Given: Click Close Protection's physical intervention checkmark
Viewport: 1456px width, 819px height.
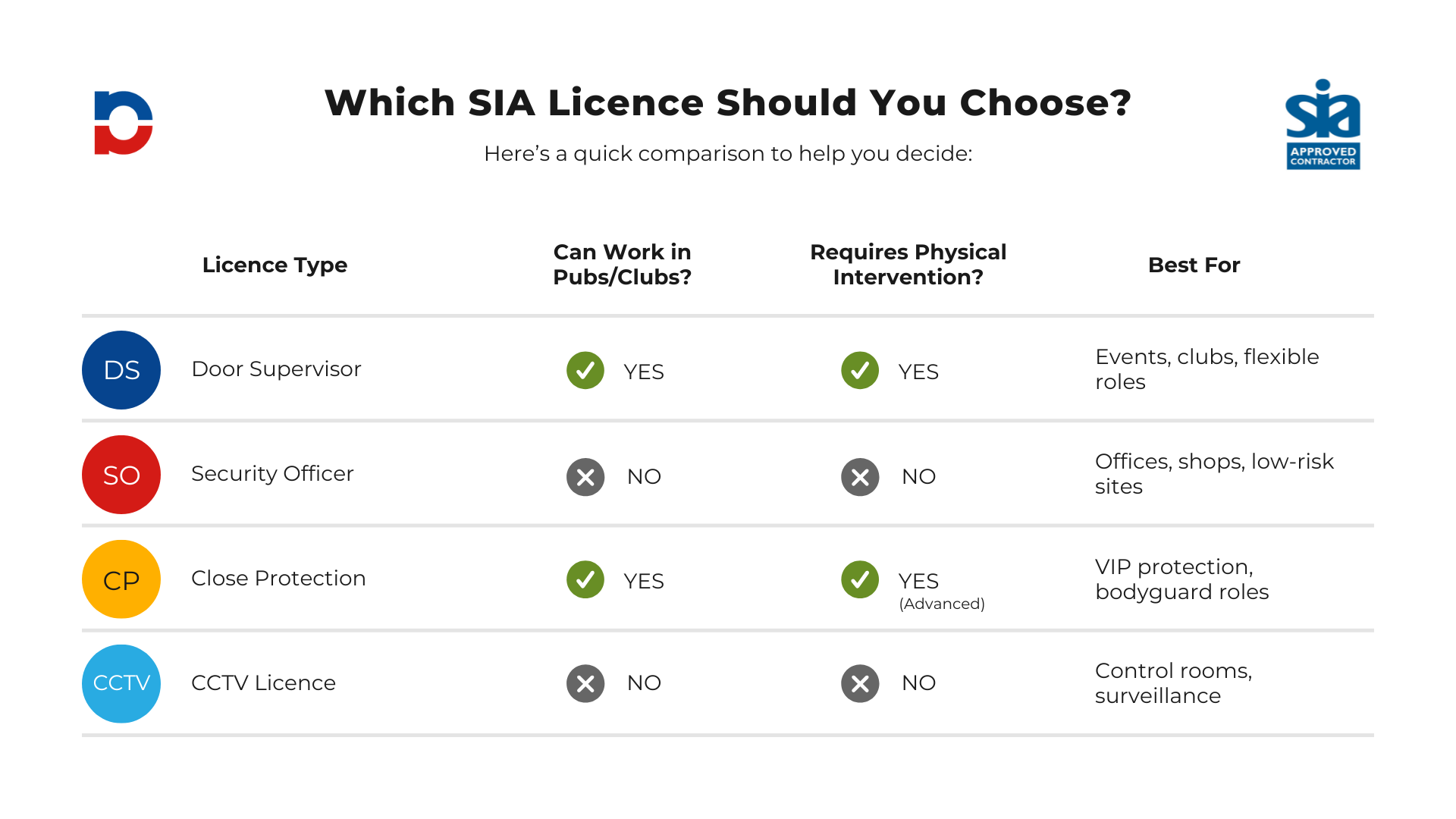Looking at the screenshot, I should 860,580.
